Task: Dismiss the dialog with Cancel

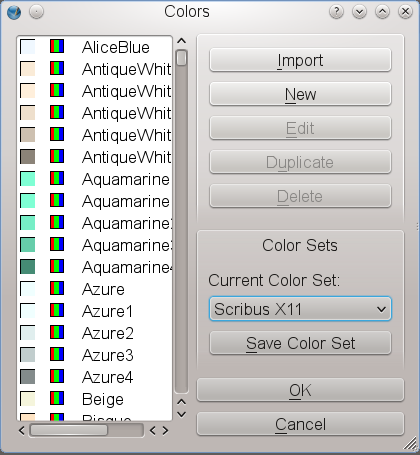Action: [300, 424]
